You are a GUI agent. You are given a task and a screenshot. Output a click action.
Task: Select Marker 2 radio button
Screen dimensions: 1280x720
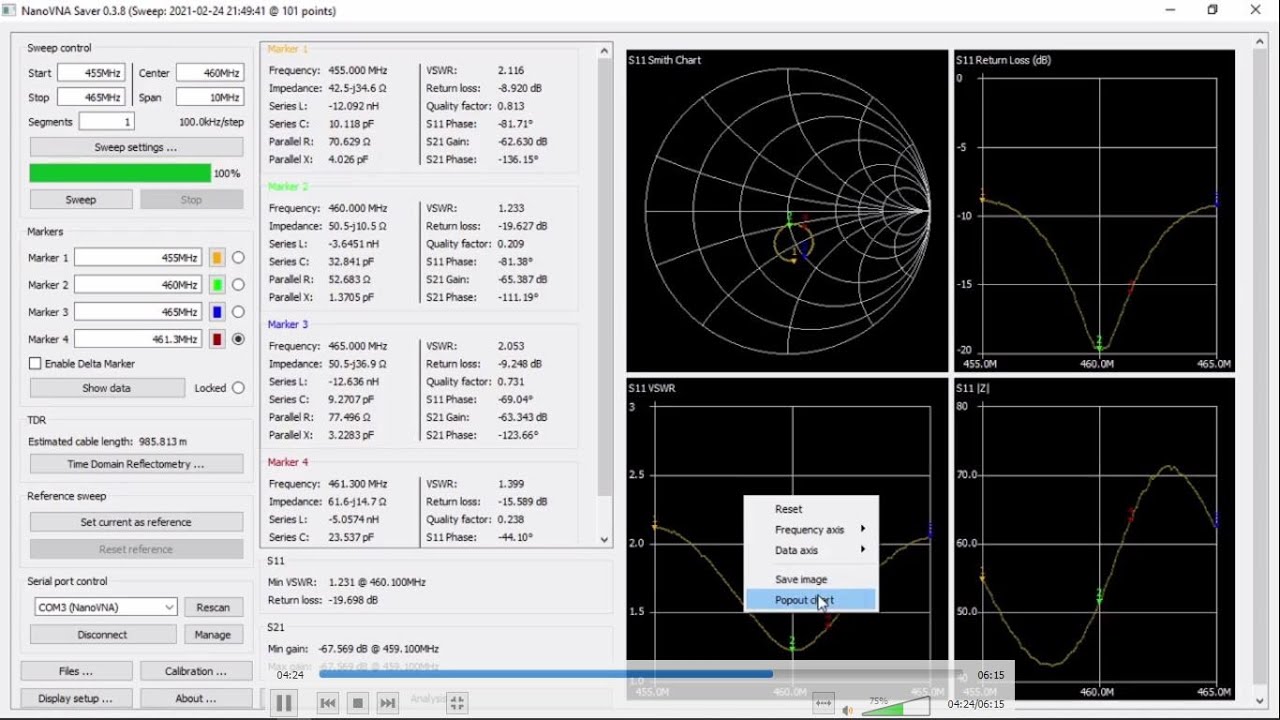coord(238,285)
